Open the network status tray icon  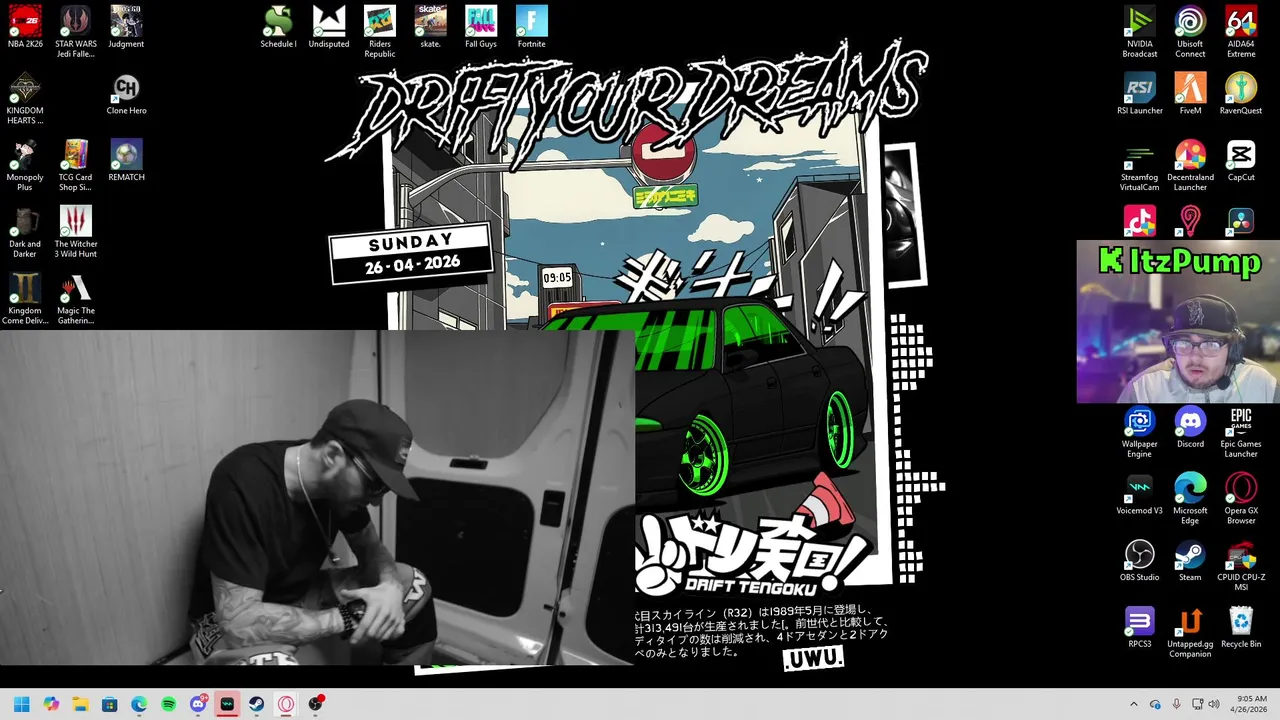point(1197,704)
